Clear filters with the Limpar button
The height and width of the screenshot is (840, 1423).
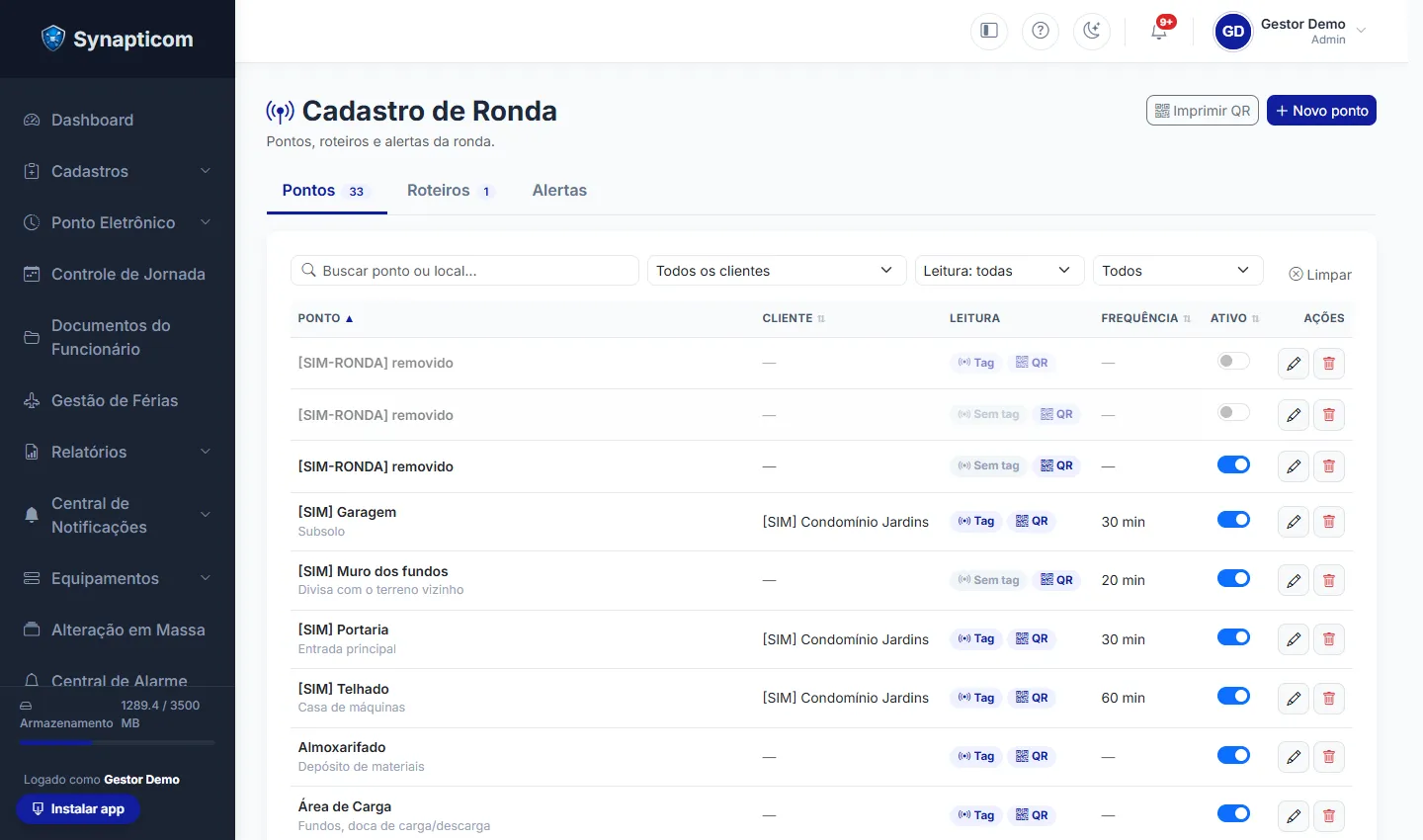pyautogui.click(x=1320, y=275)
